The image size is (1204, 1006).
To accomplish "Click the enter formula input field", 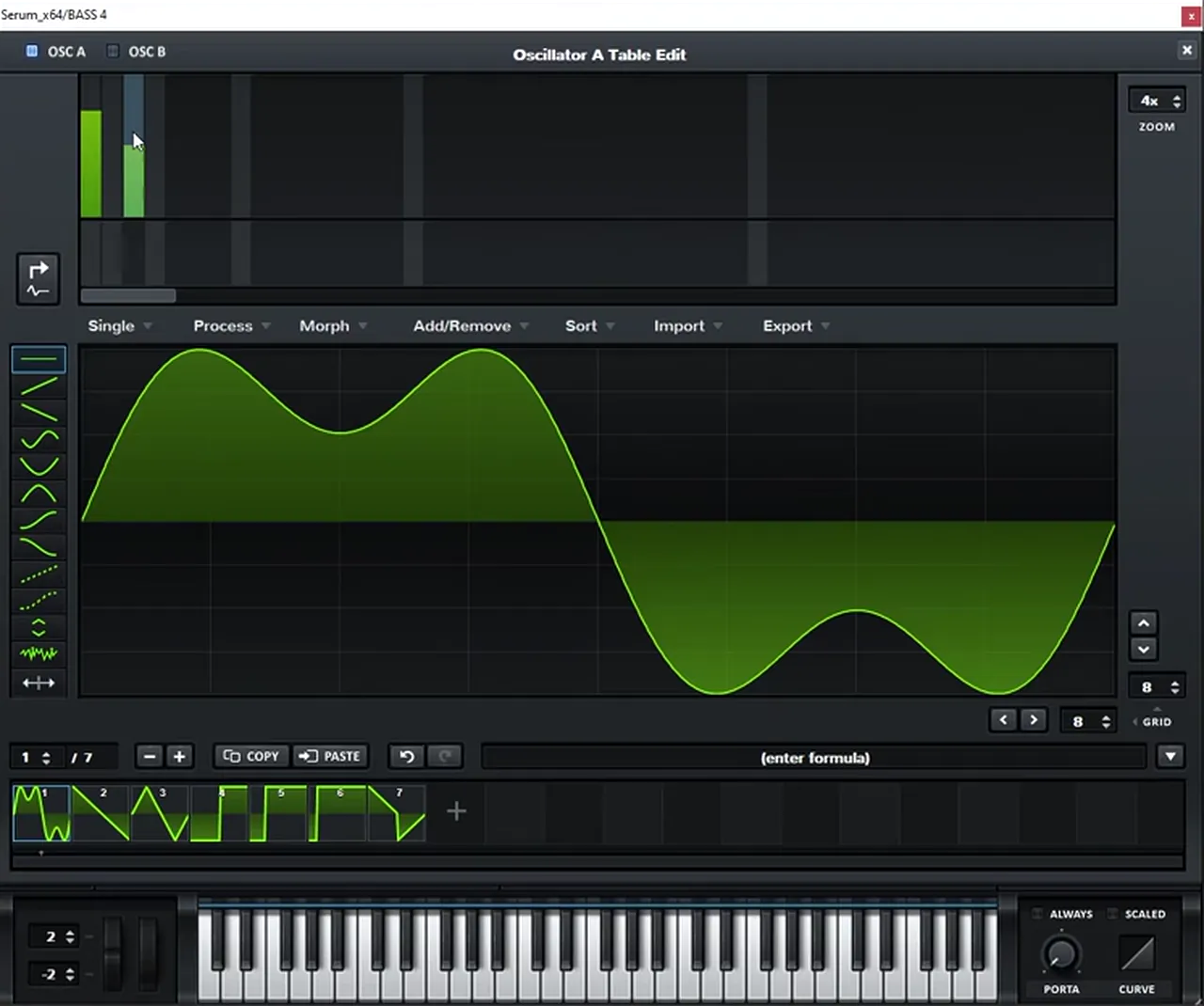I will [x=815, y=757].
